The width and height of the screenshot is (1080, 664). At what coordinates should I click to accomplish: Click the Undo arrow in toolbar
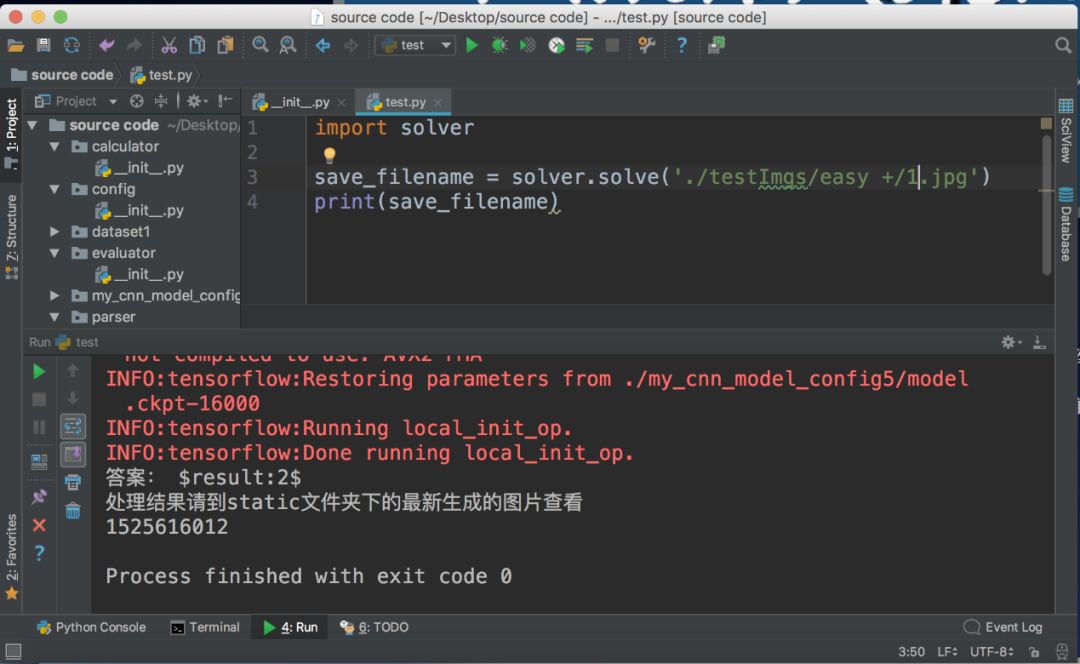[x=106, y=45]
